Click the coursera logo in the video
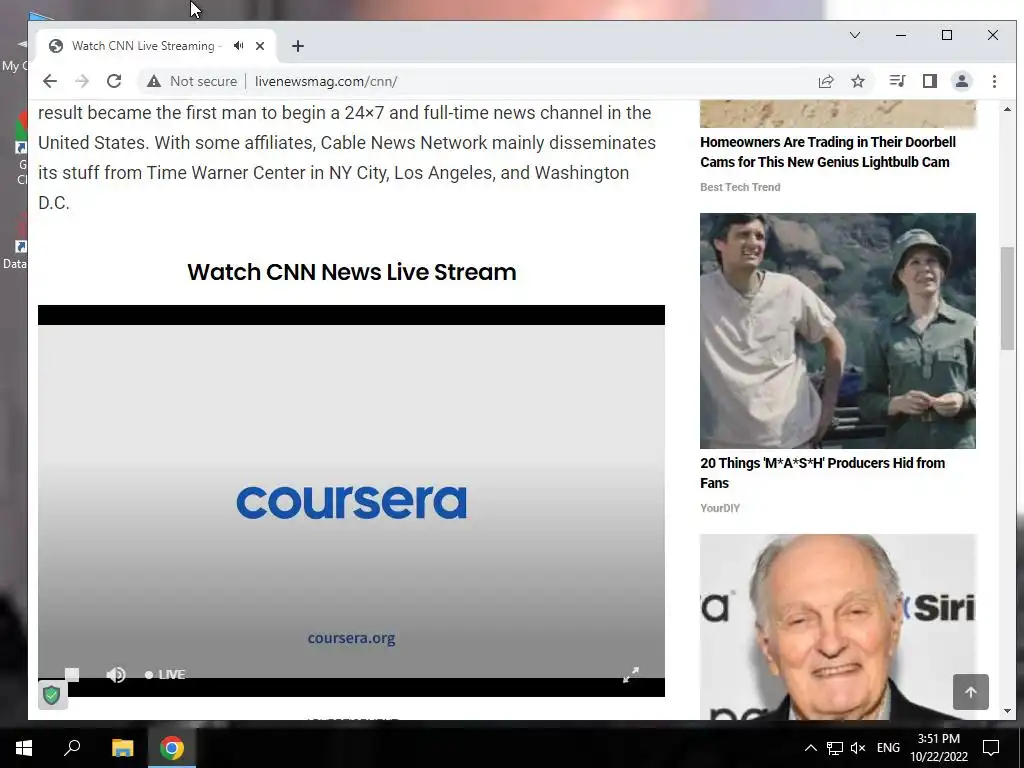Image resolution: width=1024 pixels, height=768 pixels. click(x=351, y=502)
